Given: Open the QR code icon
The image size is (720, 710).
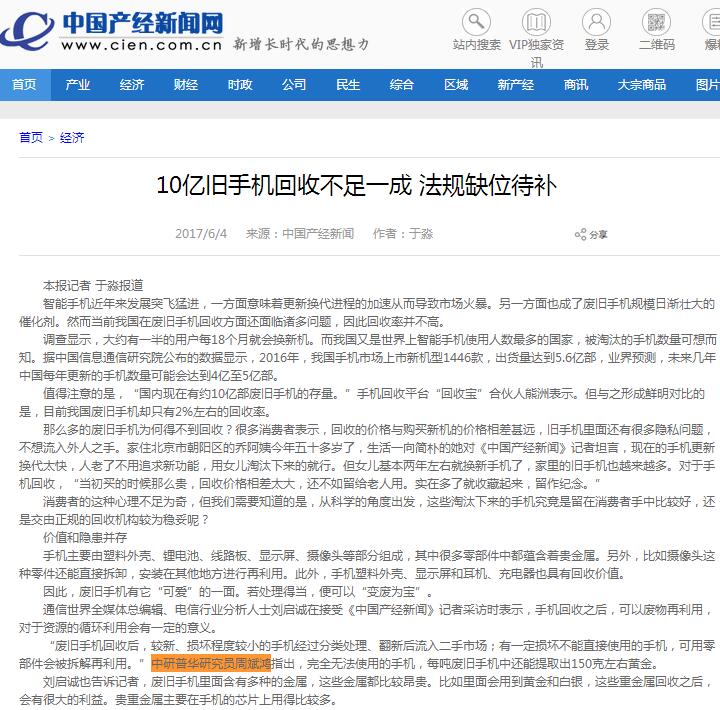Looking at the screenshot, I should 656,22.
